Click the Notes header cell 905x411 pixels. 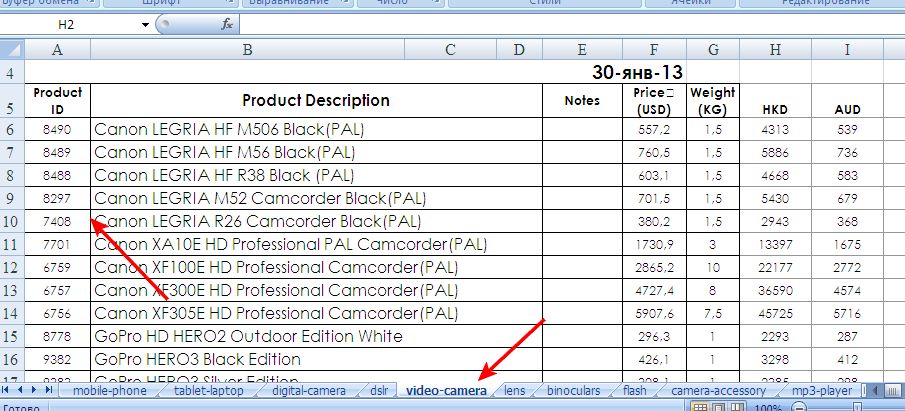pos(582,100)
